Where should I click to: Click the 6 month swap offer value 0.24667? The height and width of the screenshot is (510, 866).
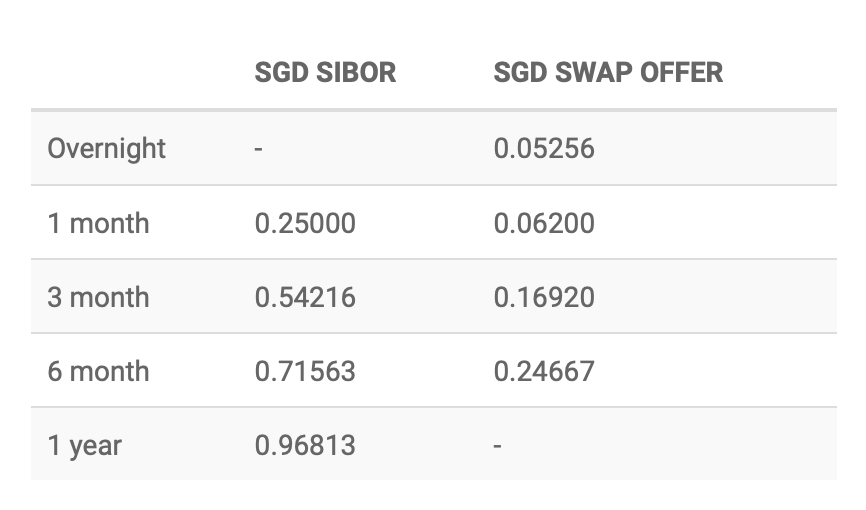pos(544,371)
